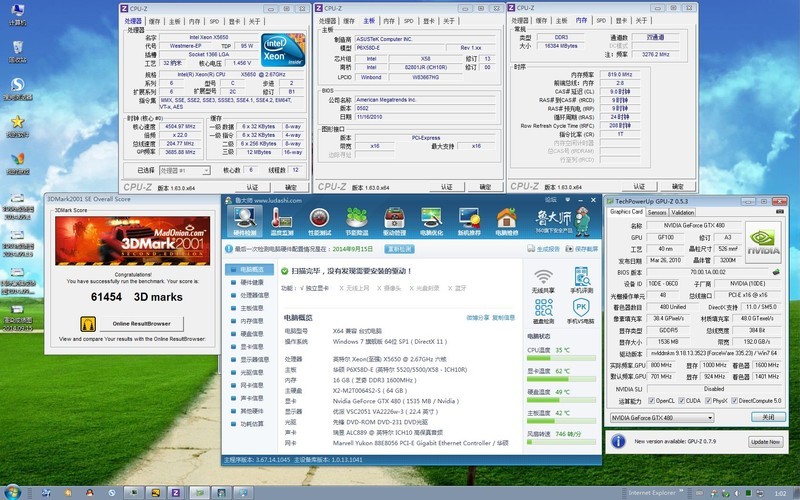Select 硬件健康 in Ludashi sidebar
The width and height of the screenshot is (800, 500).
(x=252, y=282)
